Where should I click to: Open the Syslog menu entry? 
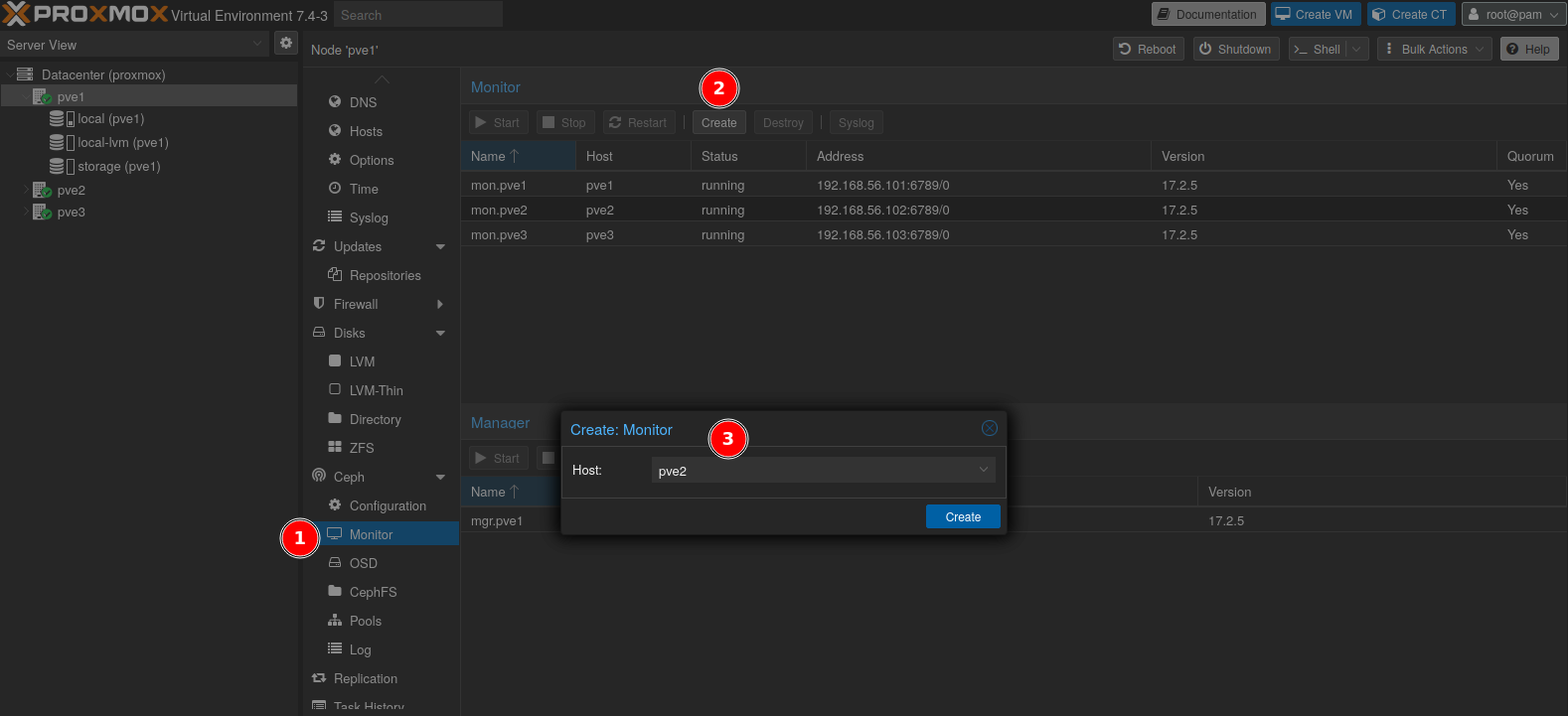point(369,217)
